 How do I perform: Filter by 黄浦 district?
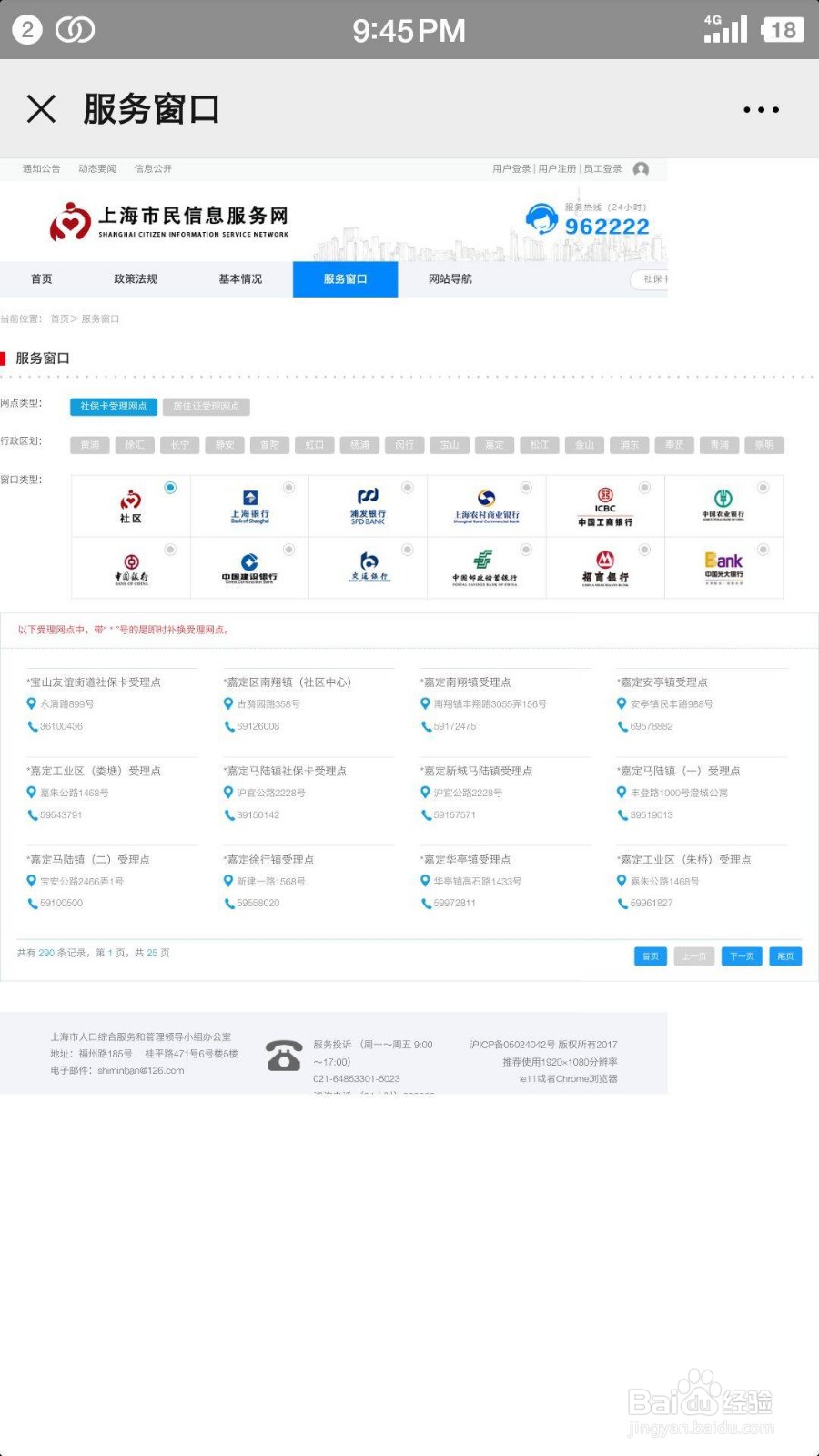coord(90,445)
